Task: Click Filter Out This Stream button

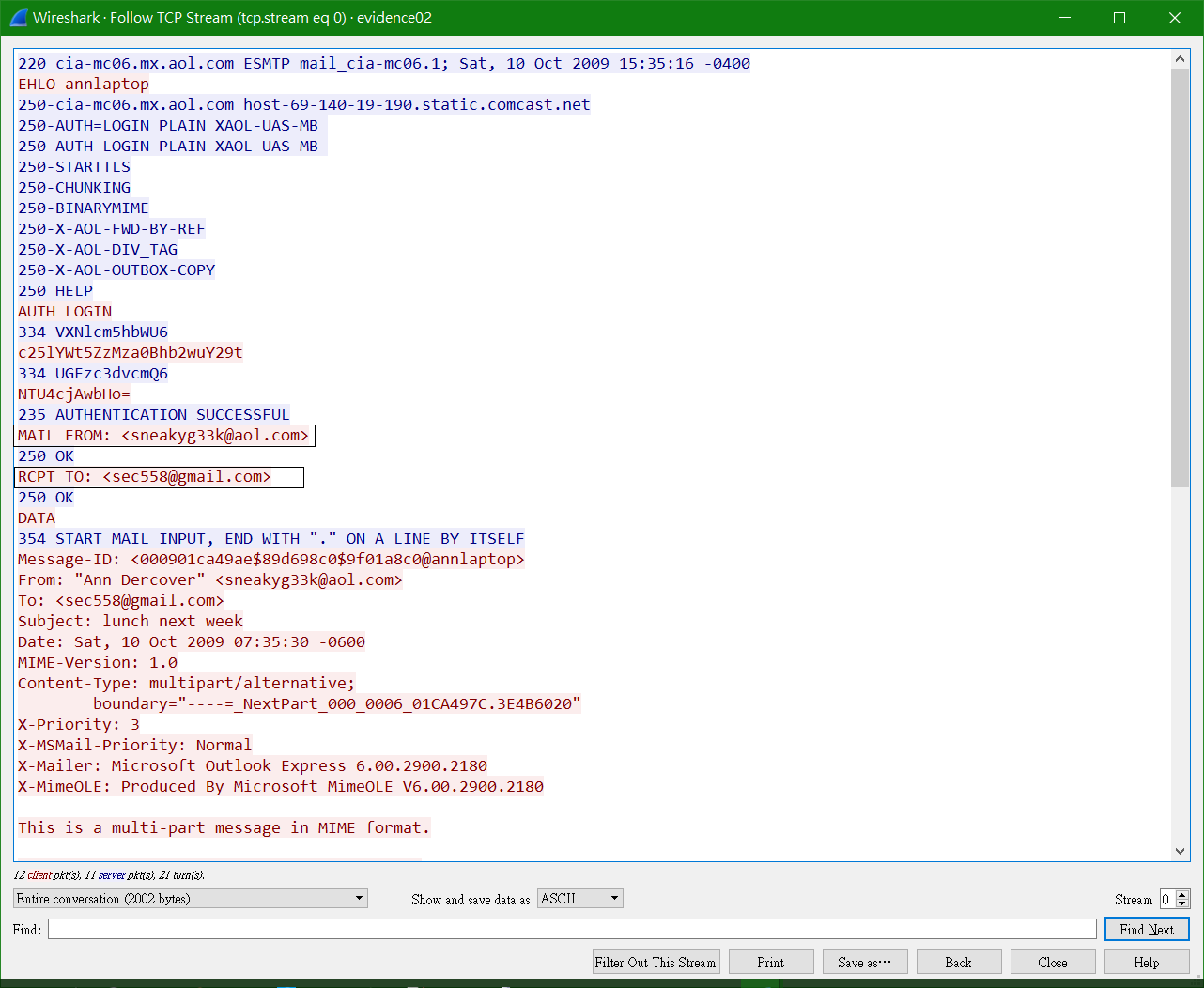Action: pos(656,962)
